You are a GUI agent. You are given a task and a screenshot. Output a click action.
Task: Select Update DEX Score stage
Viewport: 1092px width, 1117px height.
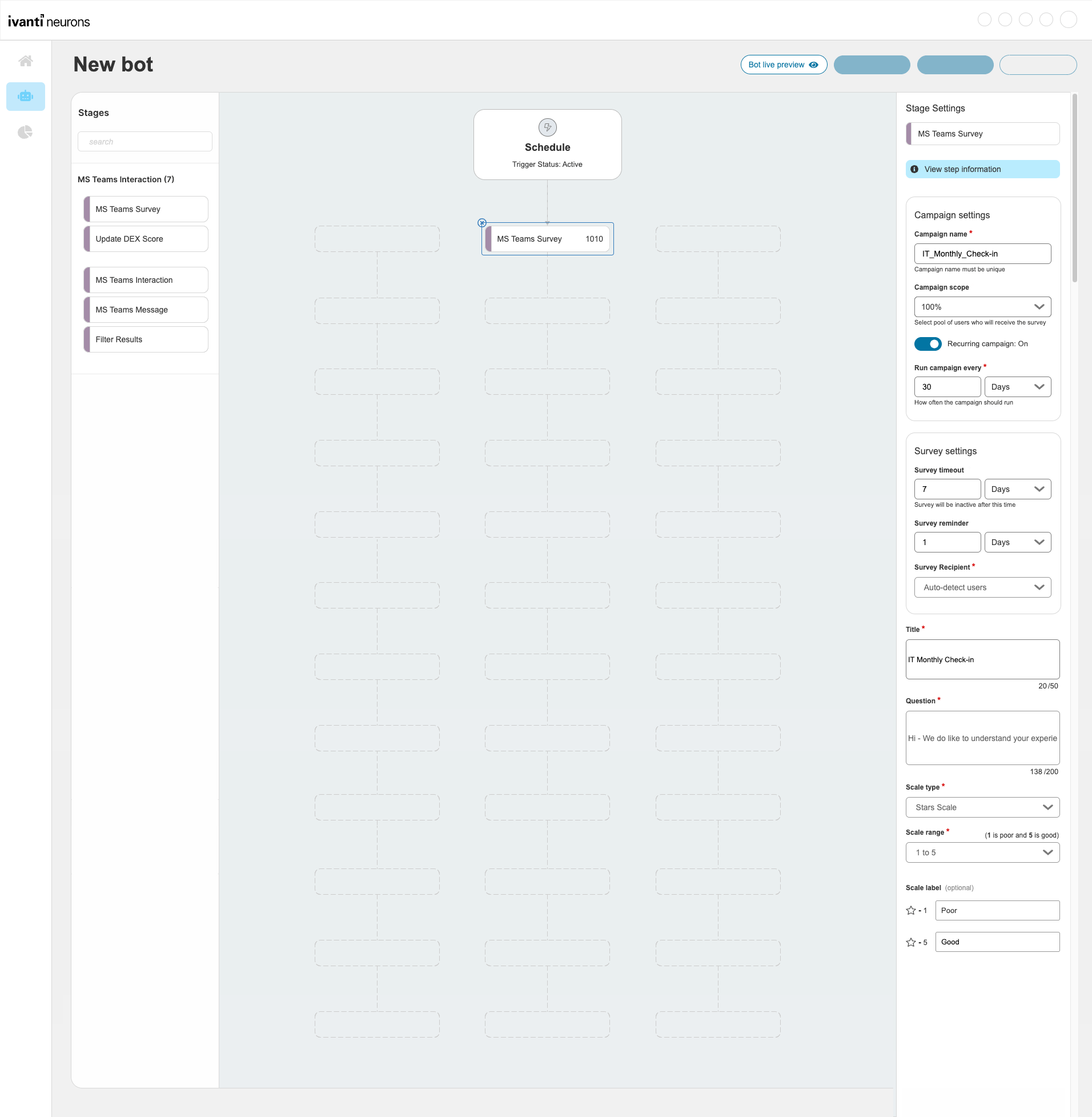146,239
